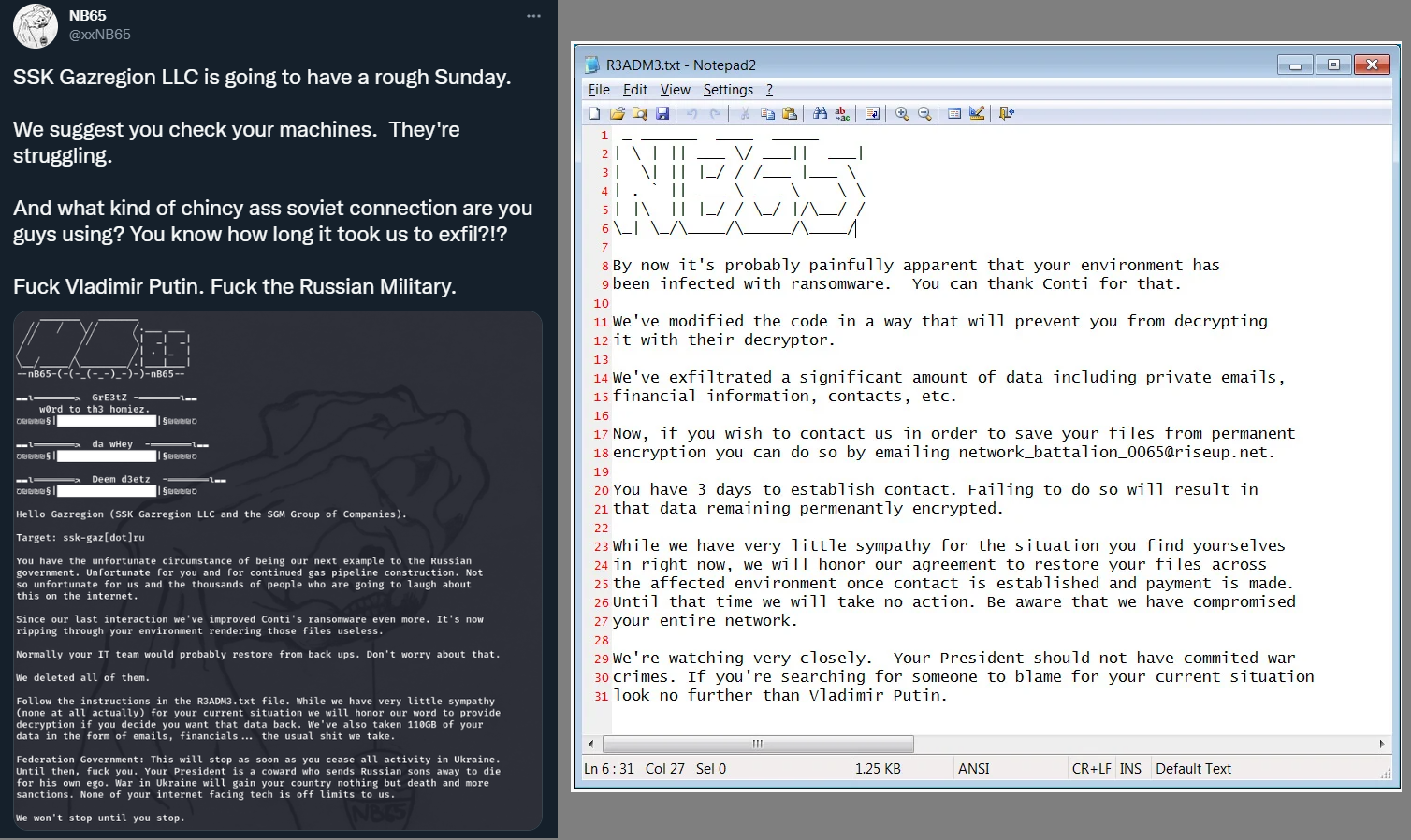The image size is (1411, 840).
Task: Open the File menu
Action: point(599,90)
